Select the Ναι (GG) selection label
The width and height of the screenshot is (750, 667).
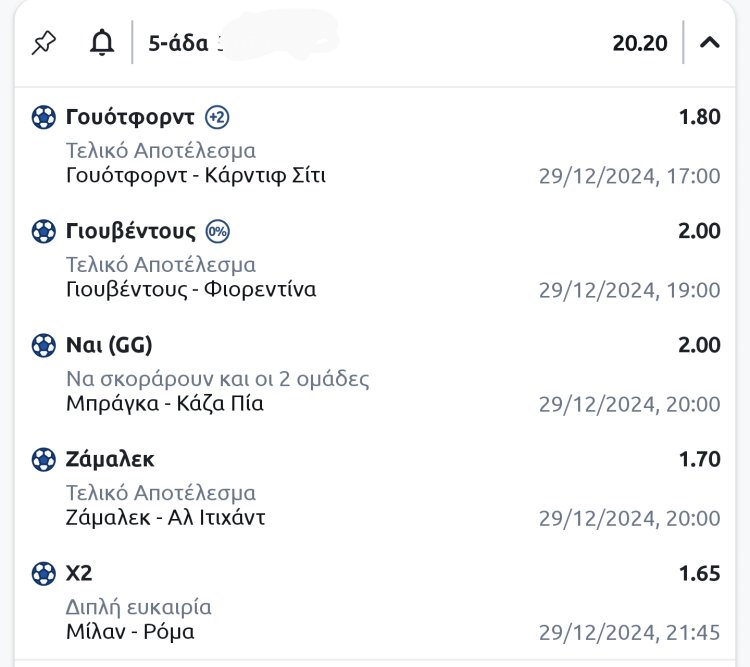(109, 346)
